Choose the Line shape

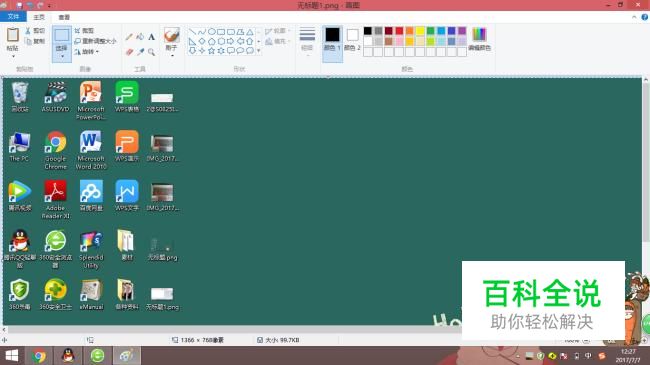(x=192, y=32)
